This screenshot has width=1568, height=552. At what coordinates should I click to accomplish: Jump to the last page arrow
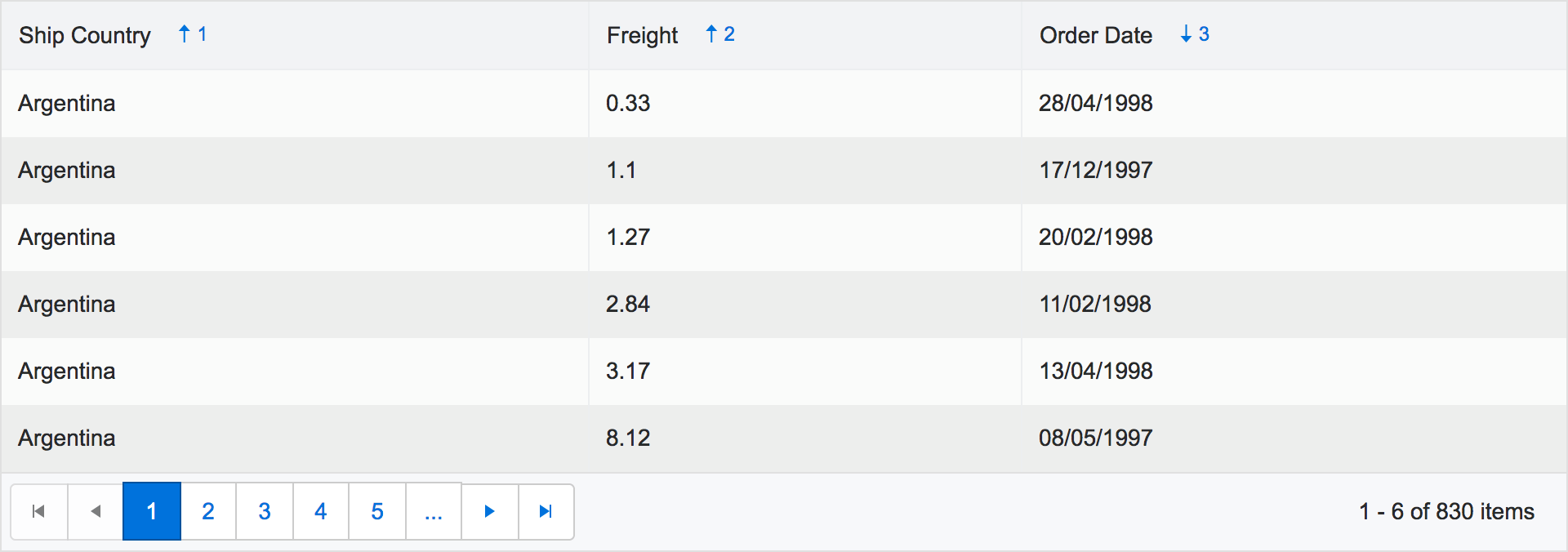546,511
